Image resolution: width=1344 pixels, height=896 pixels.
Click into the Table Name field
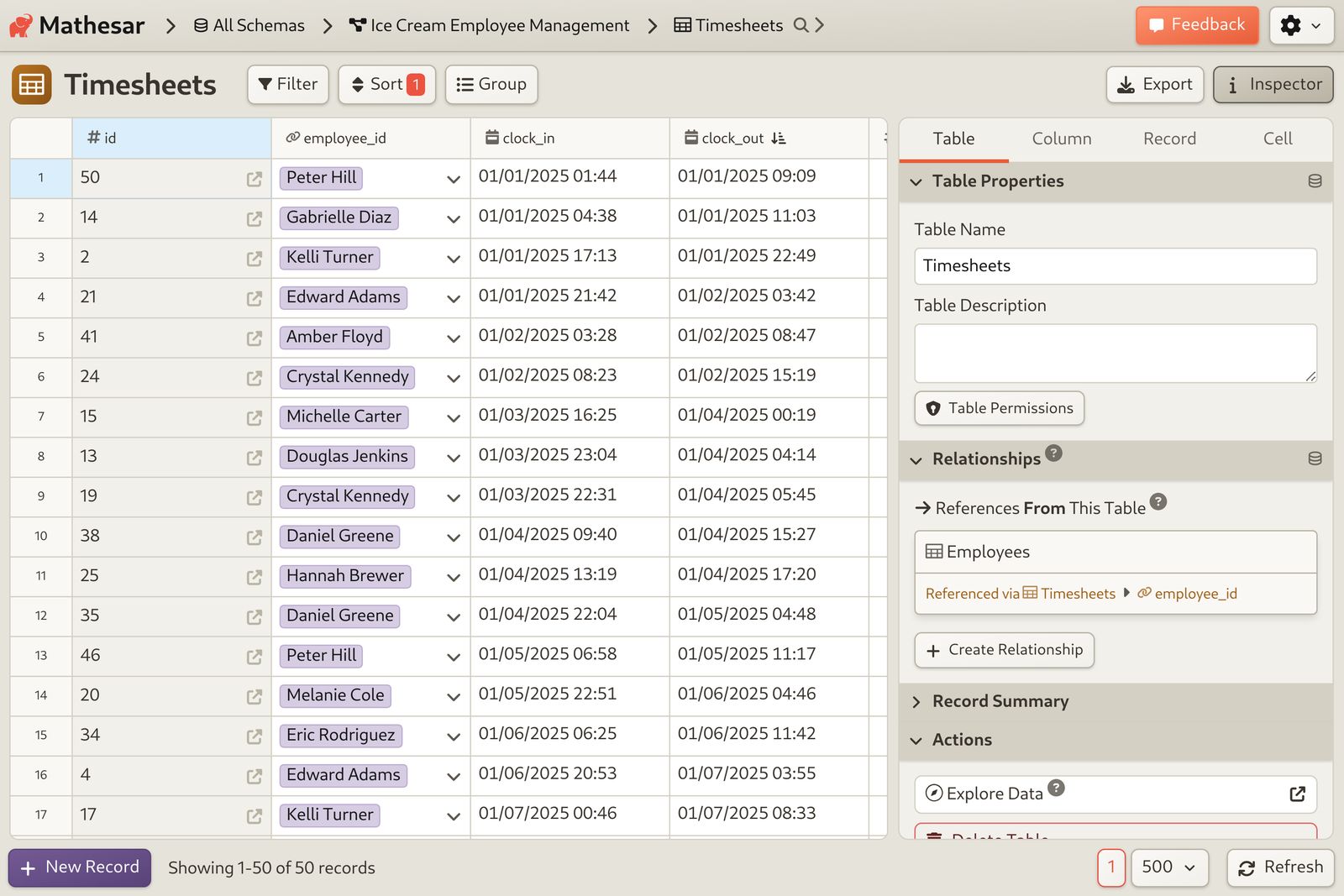[x=1116, y=266]
